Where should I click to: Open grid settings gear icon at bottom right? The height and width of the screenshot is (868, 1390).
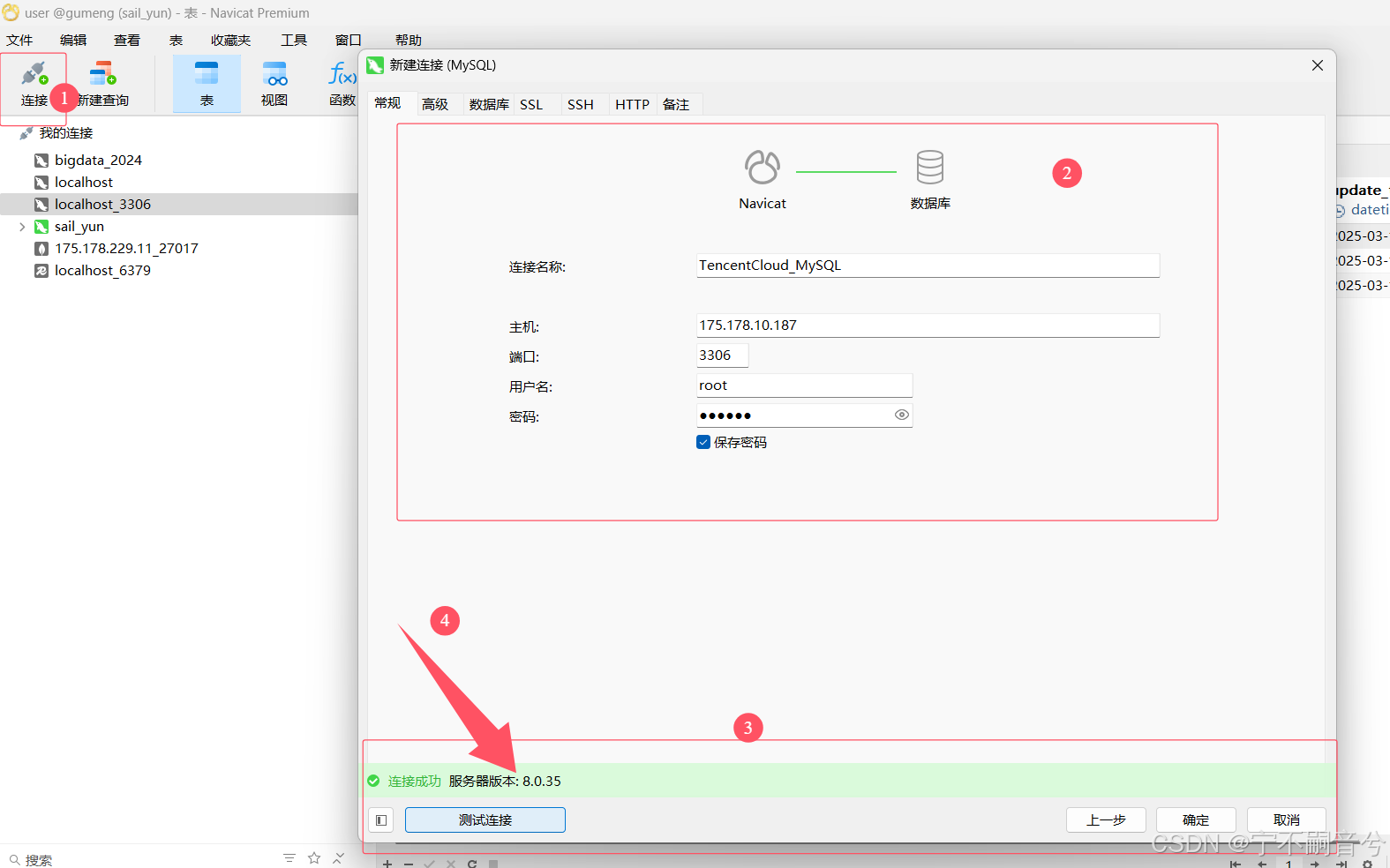pos(1367,864)
